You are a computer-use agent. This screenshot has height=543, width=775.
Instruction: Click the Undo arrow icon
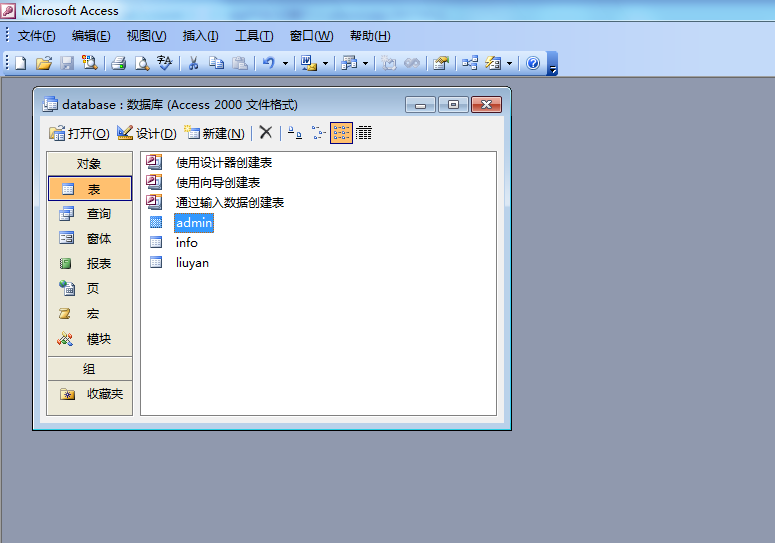point(268,63)
